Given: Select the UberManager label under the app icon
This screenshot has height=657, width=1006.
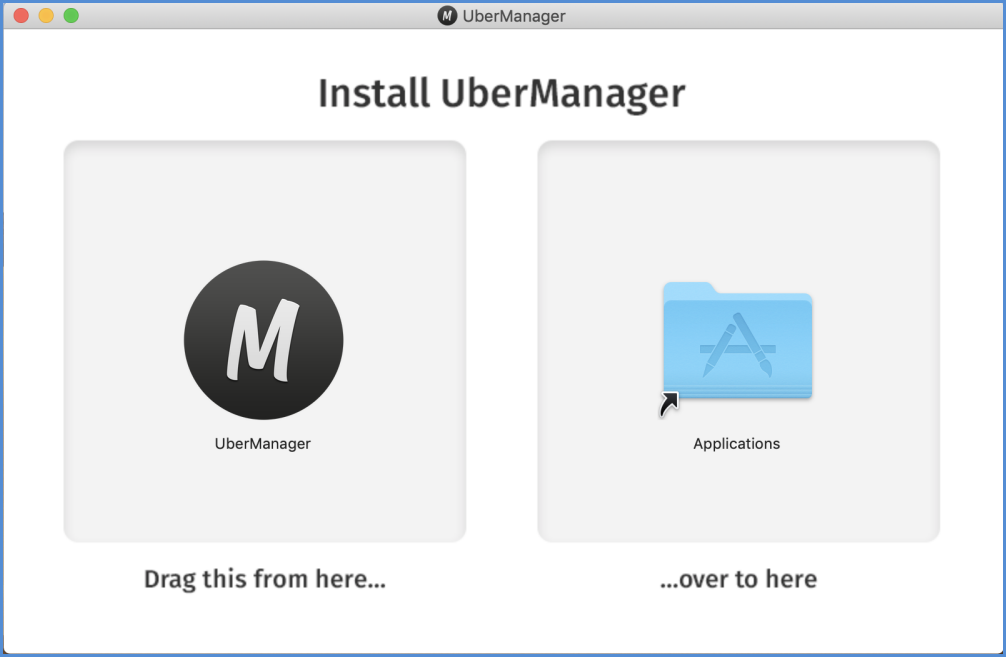Looking at the screenshot, I should [x=263, y=444].
